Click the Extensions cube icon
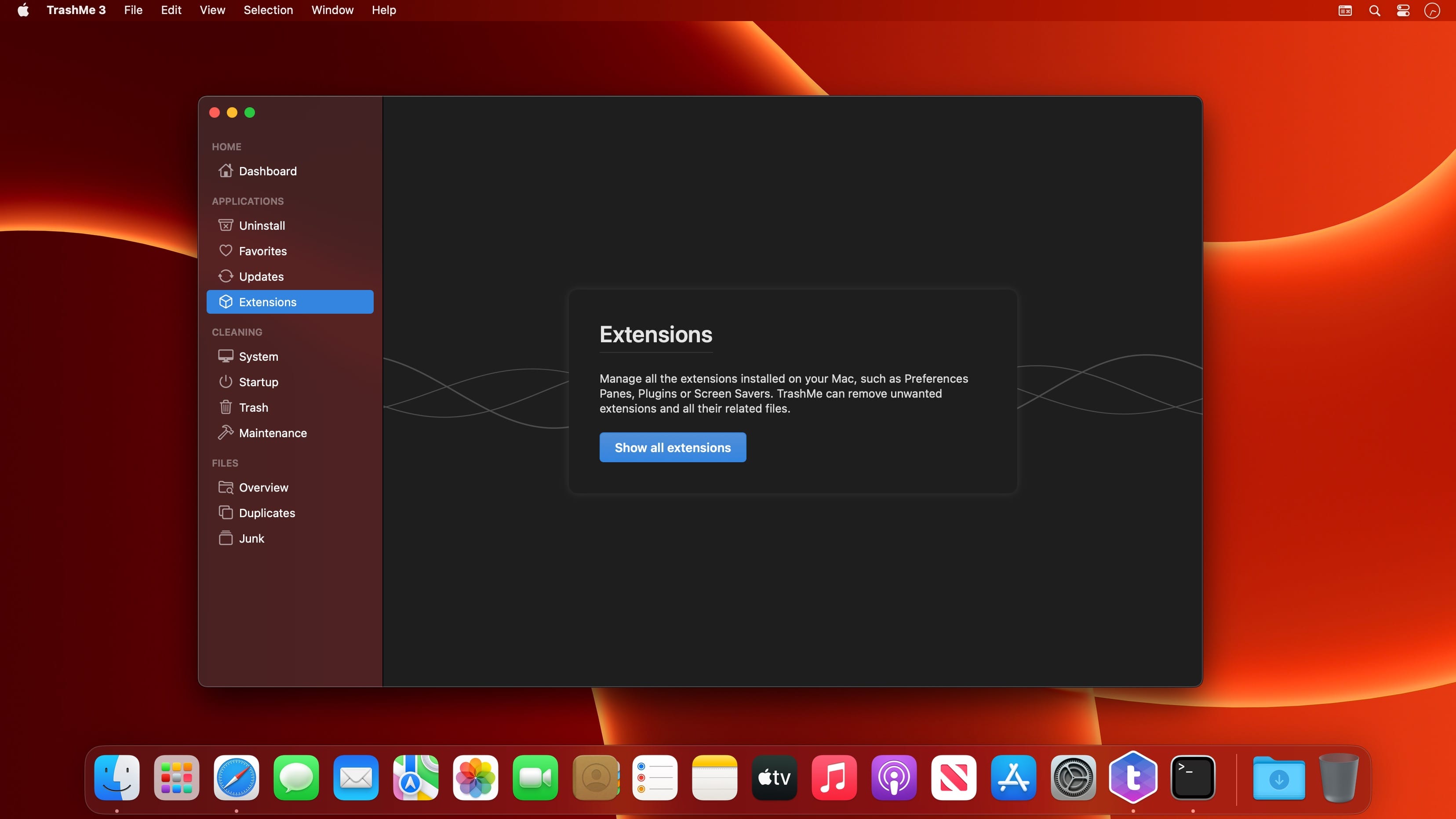 [x=226, y=301]
